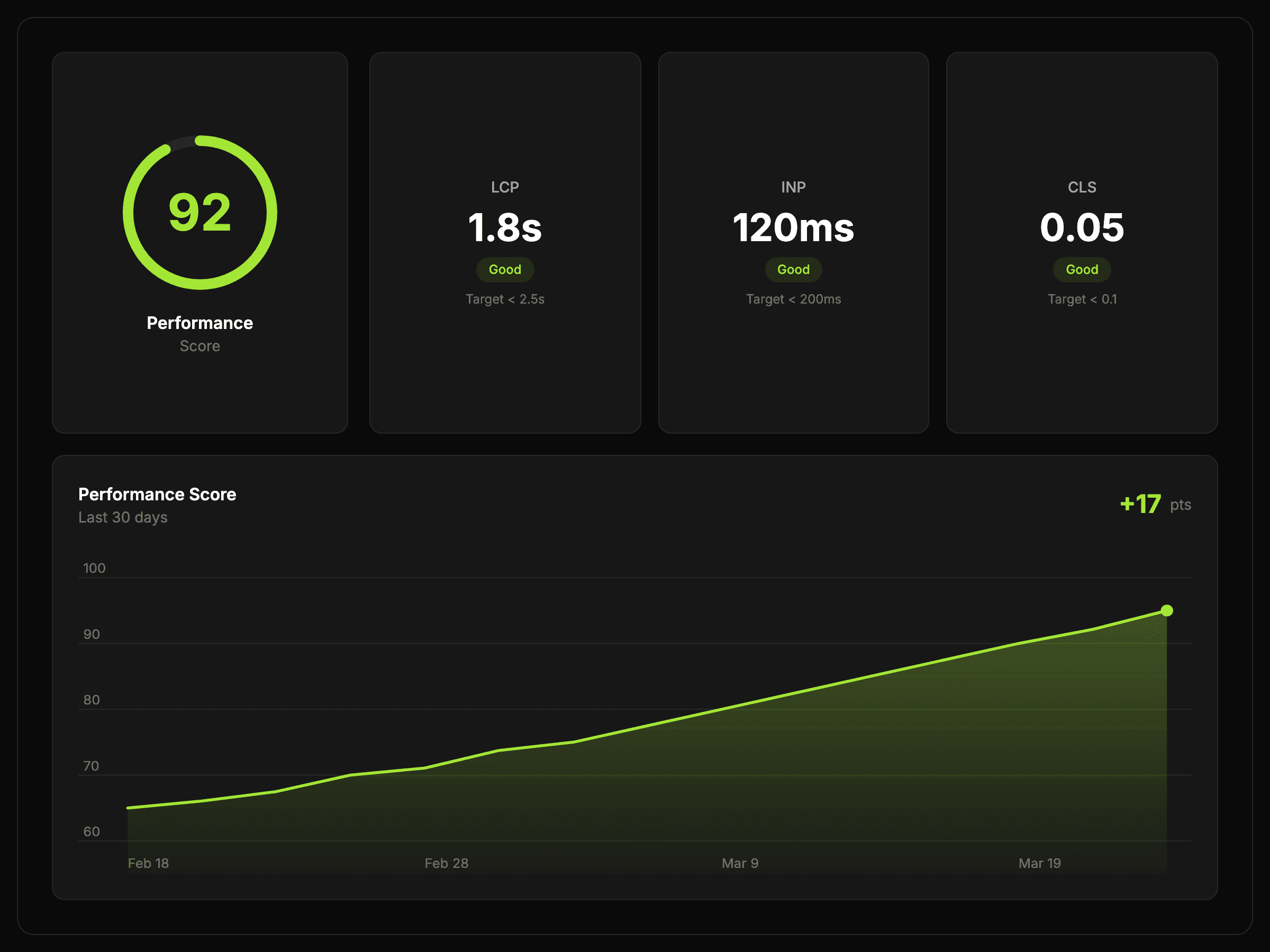Click the Last 30 days subtitle
The width and height of the screenshot is (1270, 952).
(123, 517)
